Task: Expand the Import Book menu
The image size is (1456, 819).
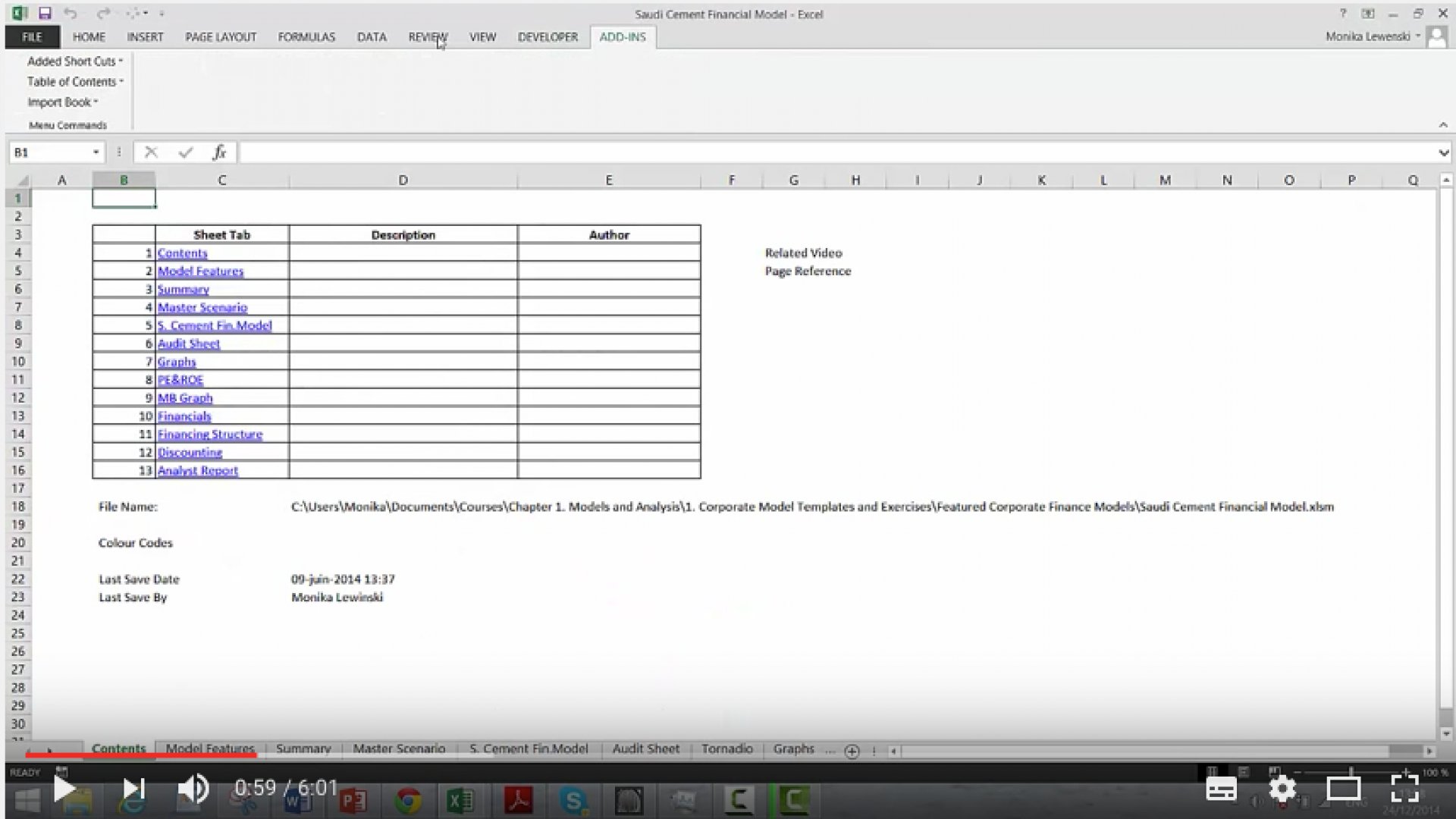Action: coord(63,102)
